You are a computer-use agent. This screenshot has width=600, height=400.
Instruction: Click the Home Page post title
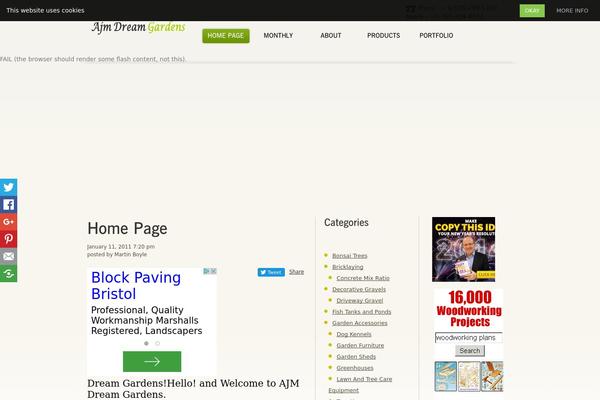tap(127, 229)
